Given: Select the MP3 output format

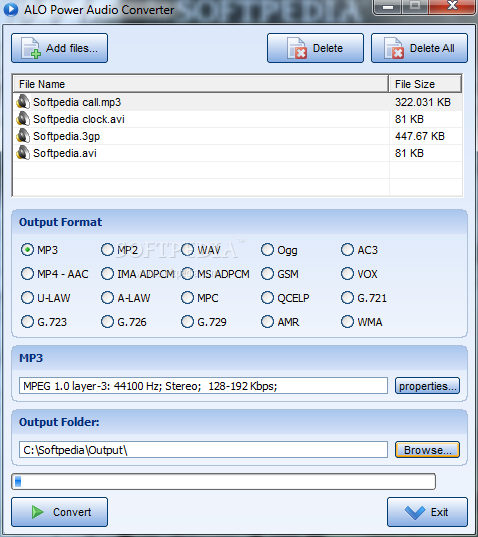Looking at the screenshot, I should click(x=39, y=250).
